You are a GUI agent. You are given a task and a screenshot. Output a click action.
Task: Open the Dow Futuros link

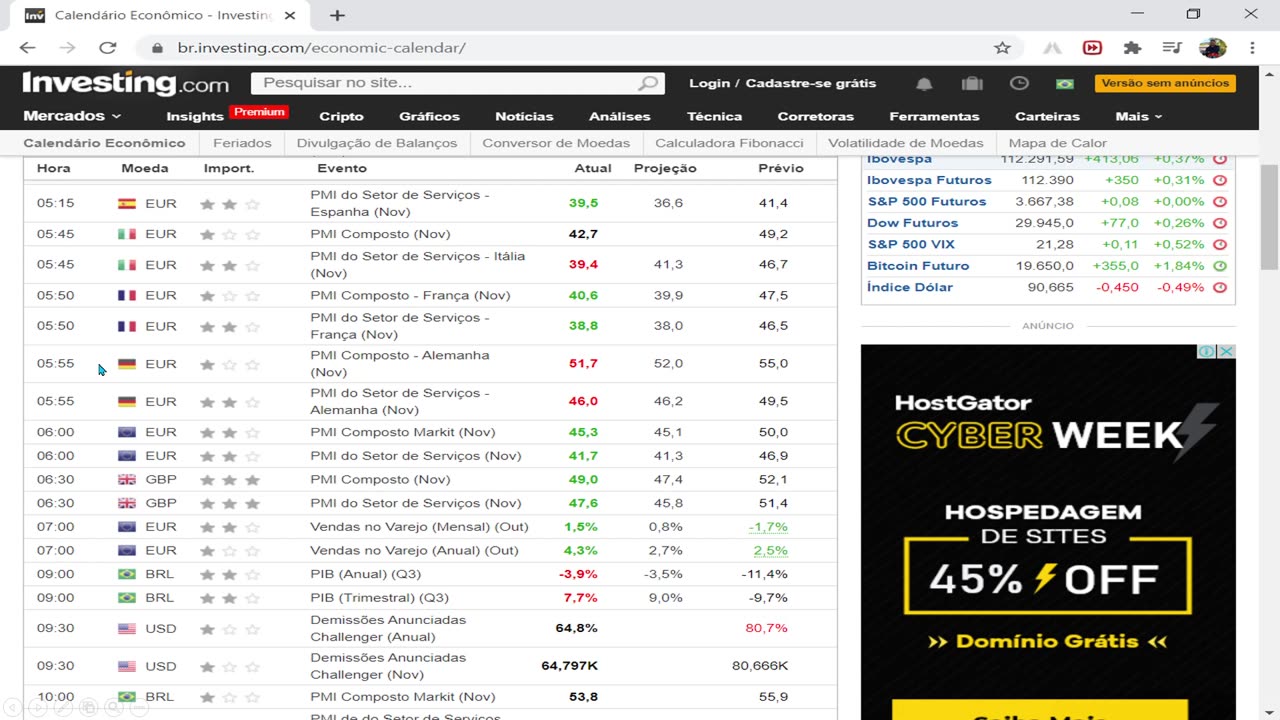coord(912,223)
